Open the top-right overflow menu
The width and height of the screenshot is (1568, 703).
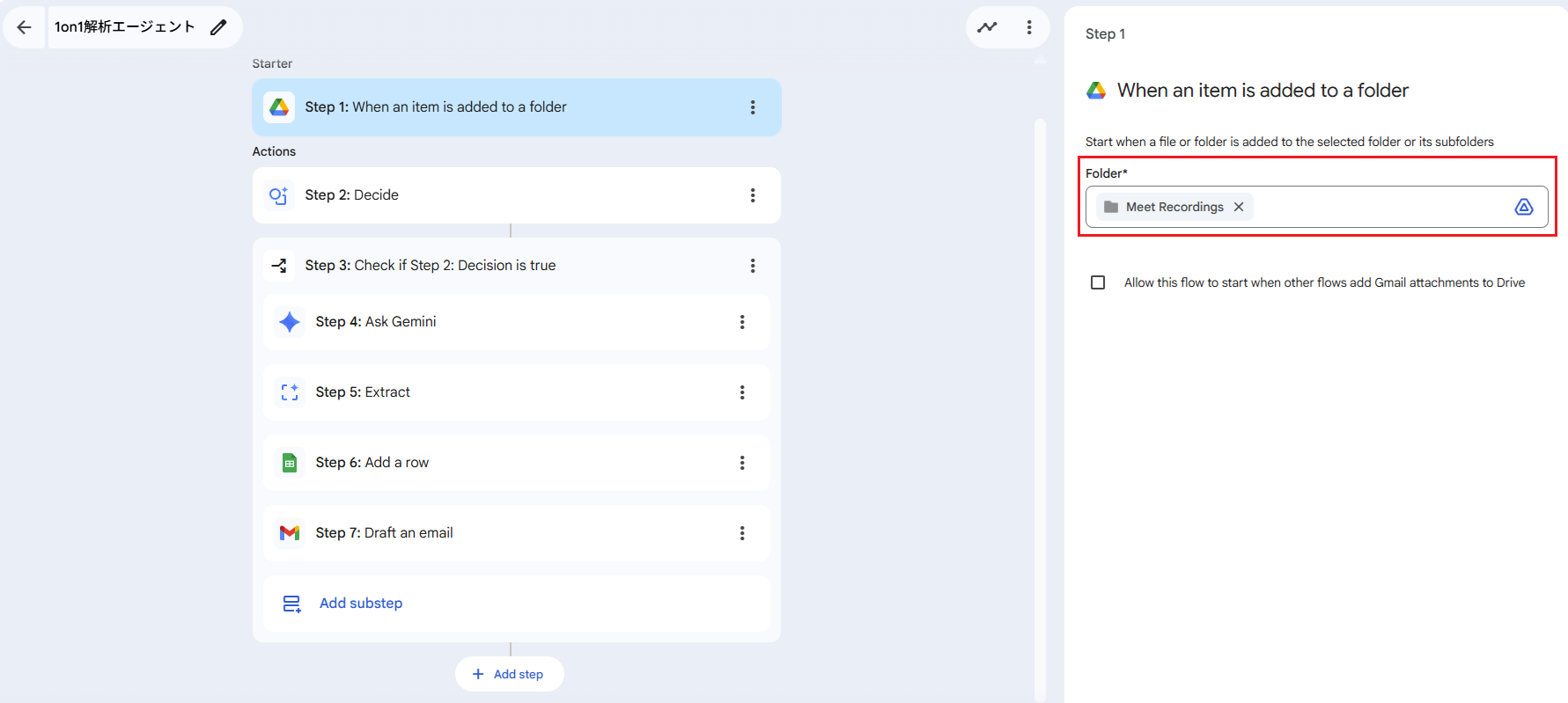pyautogui.click(x=1028, y=27)
